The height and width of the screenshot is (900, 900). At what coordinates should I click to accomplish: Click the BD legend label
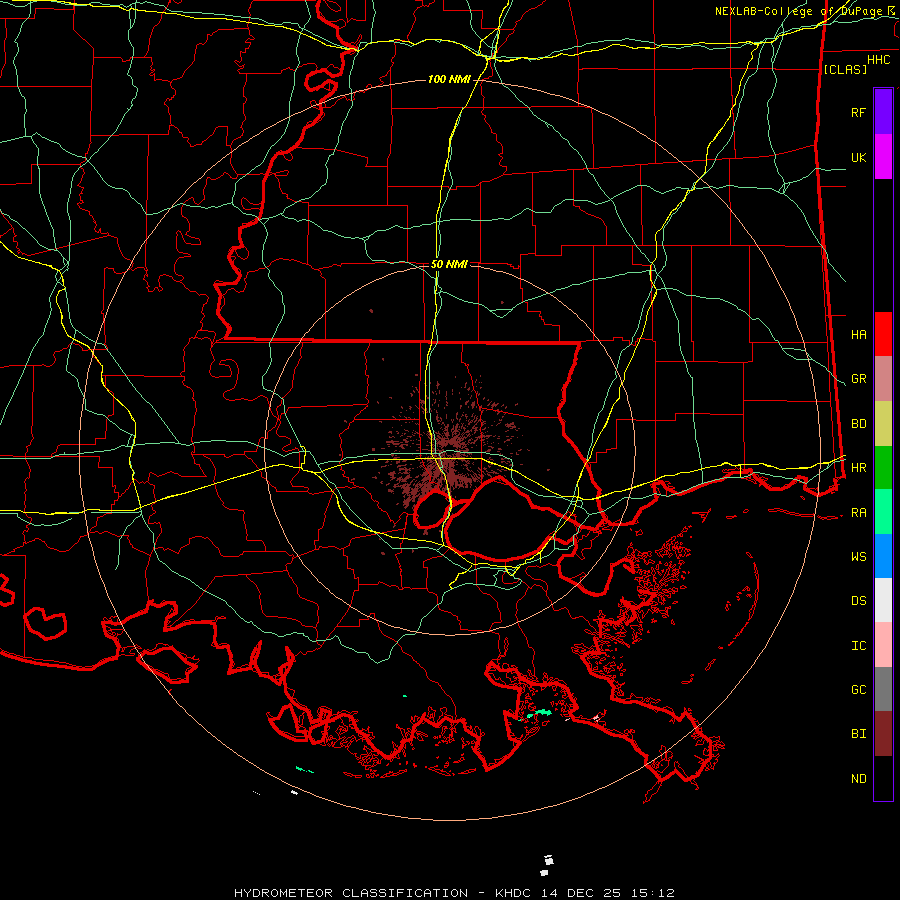pyautogui.click(x=858, y=424)
